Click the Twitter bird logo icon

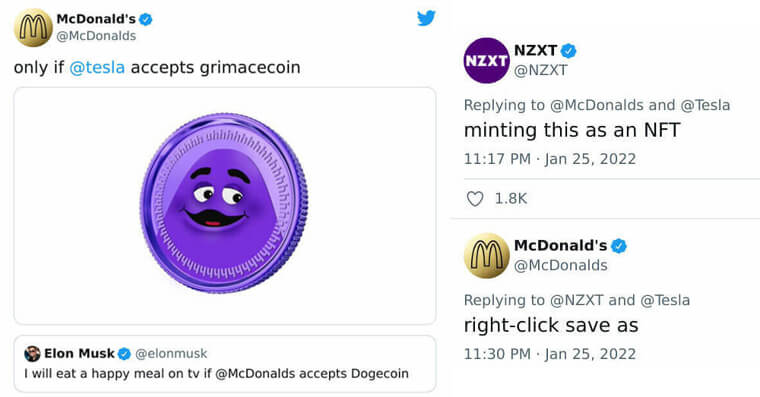pyautogui.click(x=426, y=18)
